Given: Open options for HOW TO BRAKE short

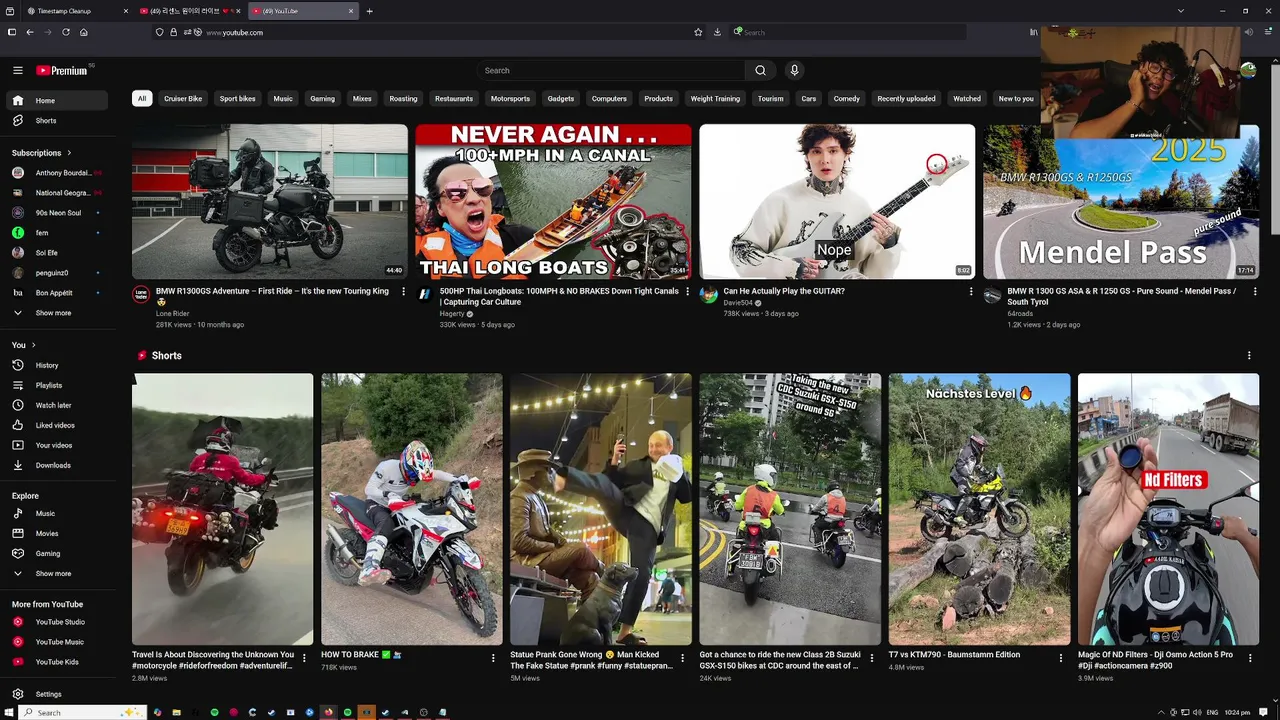Looking at the screenshot, I should coord(493,658).
